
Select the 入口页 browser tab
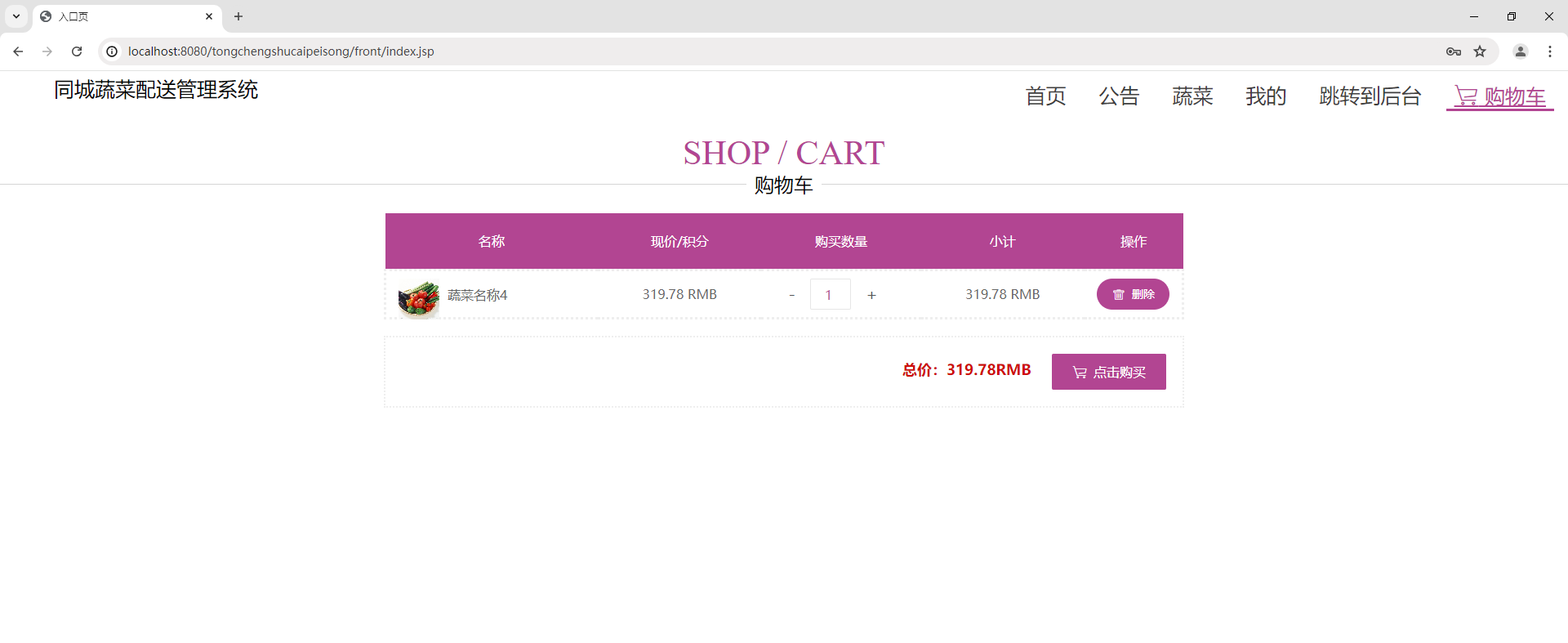(x=127, y=16)
